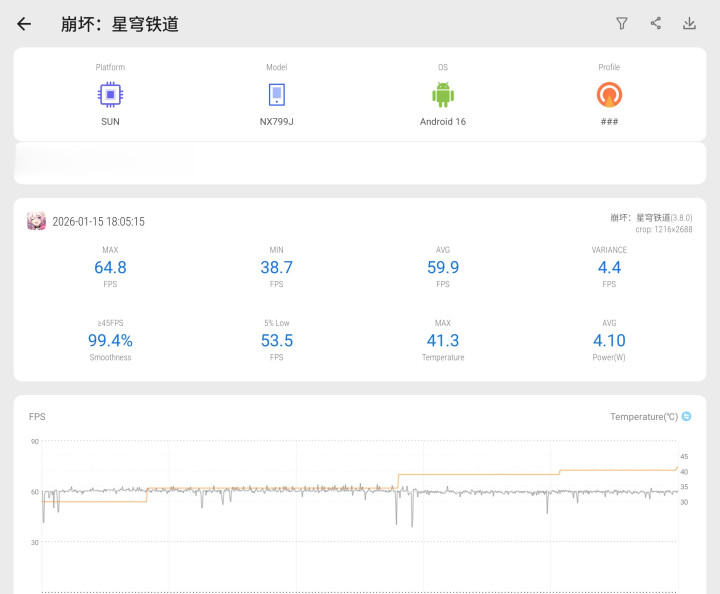The height and width of the screenshot is (594, 720).
Task: Open the orange Profile icon
Action: (x=609, y=95)
